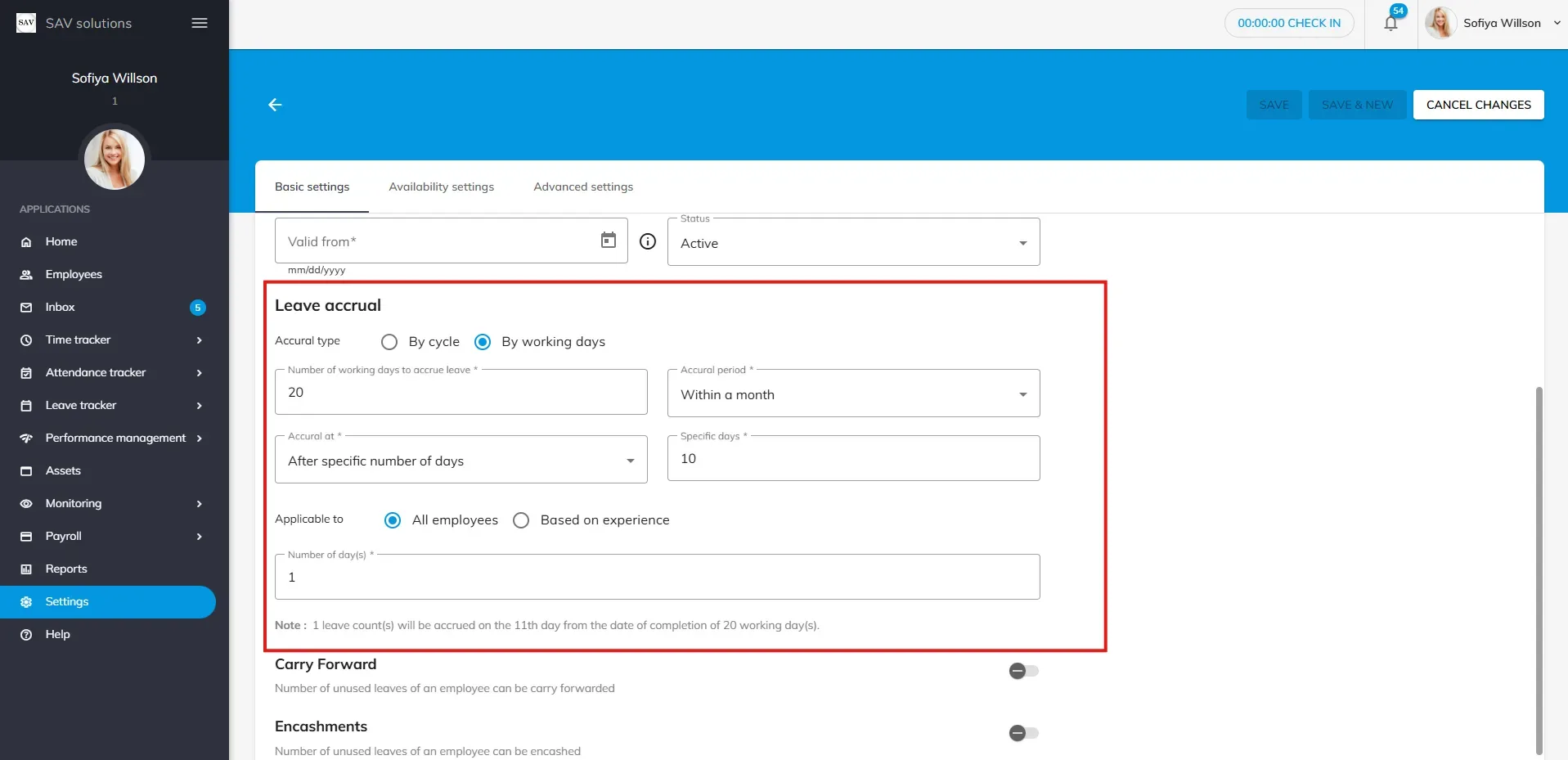This screenshot has width=1568, height=760.
Task: Select the By working days radio button
Action: click(483, 342)
